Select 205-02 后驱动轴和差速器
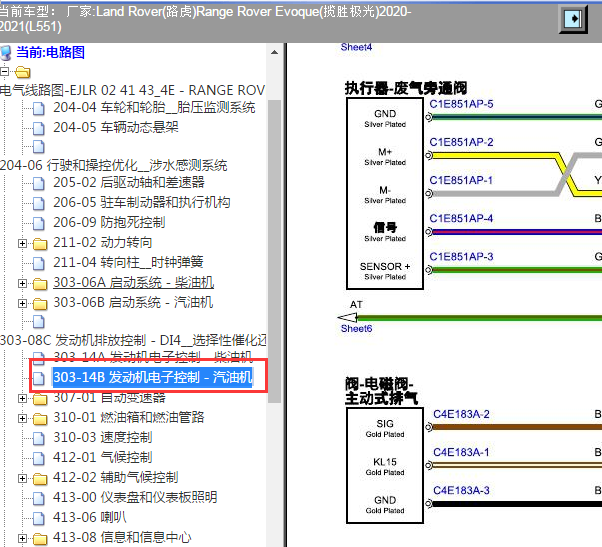 coord(129,182)
